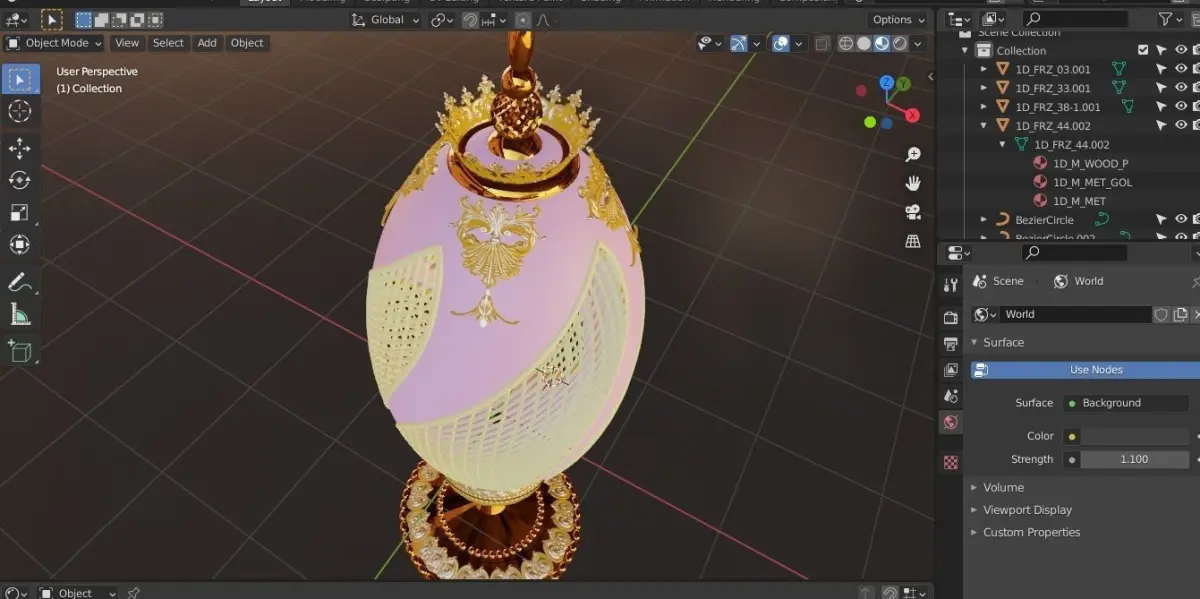Open the Global transform orientation dropdown
The image size is (1200, 599).
pyautogui.click(x=385, y=20)
